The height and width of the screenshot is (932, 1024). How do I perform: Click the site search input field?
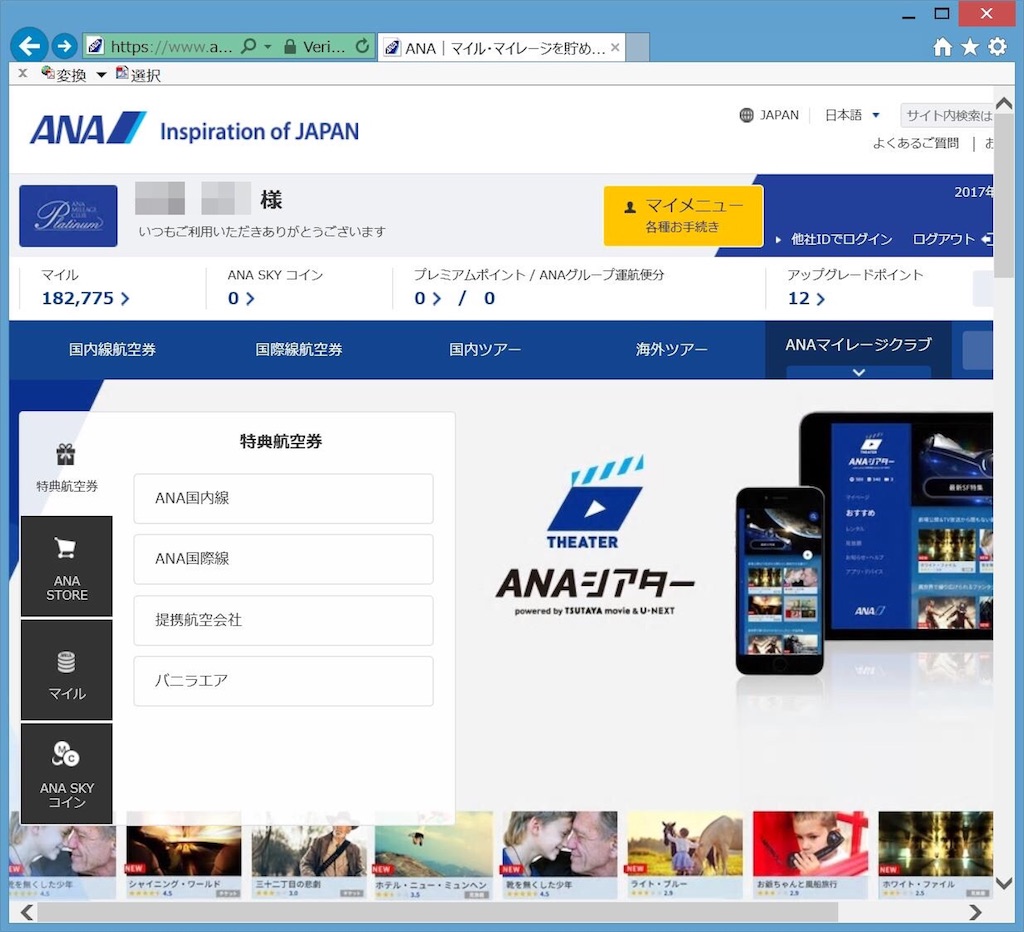coord(947,116)
